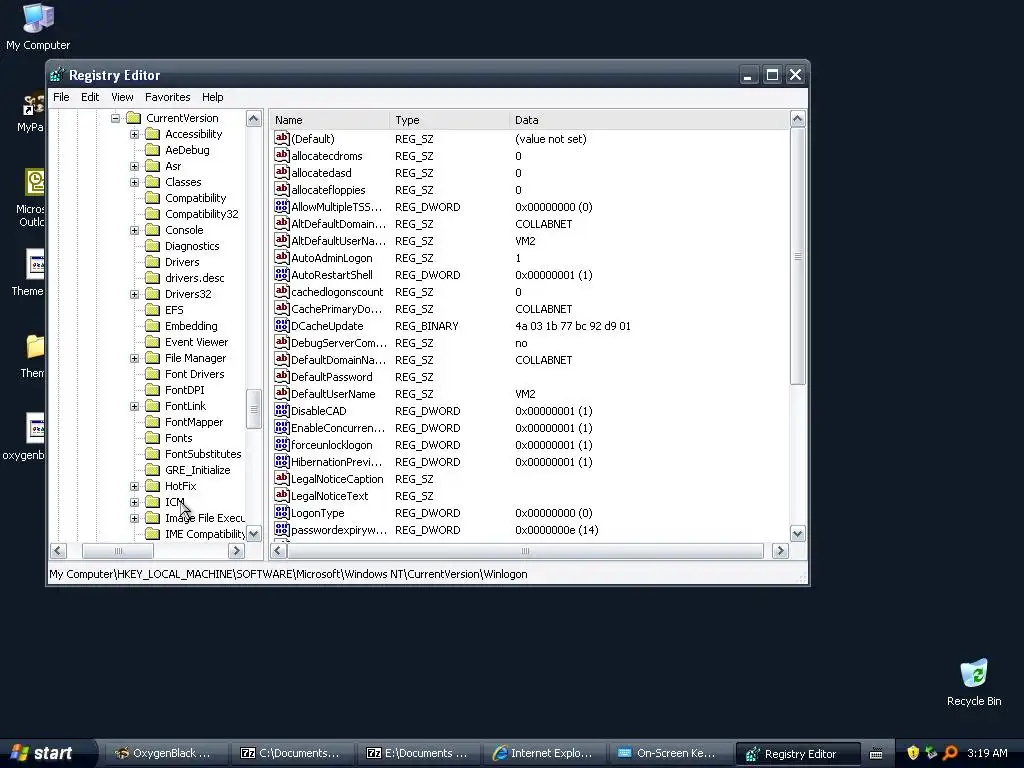Click the values pane horizontal scrollbar thumb
Viewport: 1024px width, 768px height.
(525, 551)
